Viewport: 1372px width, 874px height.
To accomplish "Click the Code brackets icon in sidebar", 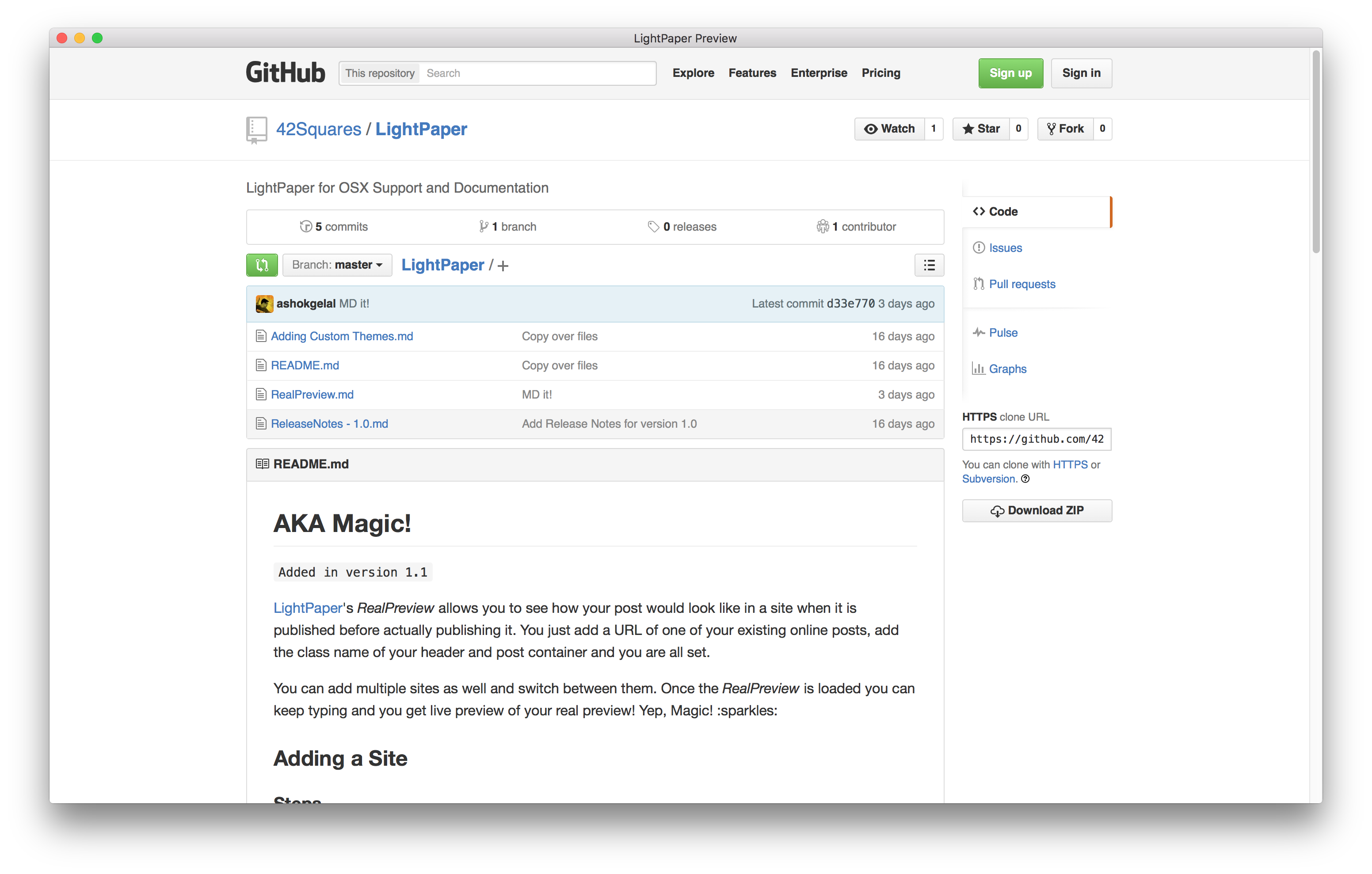I will tap(978, 211).
